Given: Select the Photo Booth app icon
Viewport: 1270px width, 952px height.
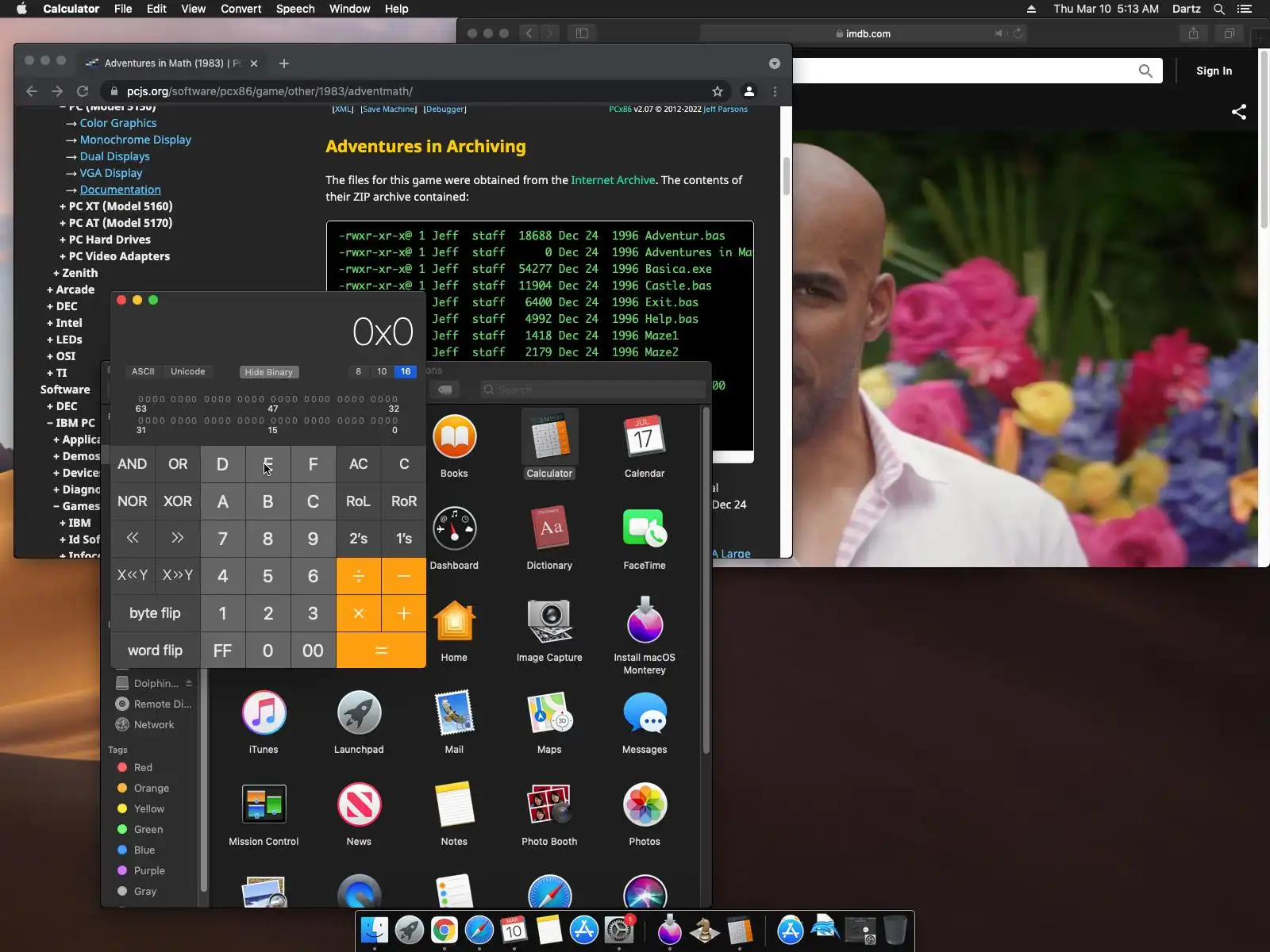Looking at the screenshot, I should (x=549, y=804).
